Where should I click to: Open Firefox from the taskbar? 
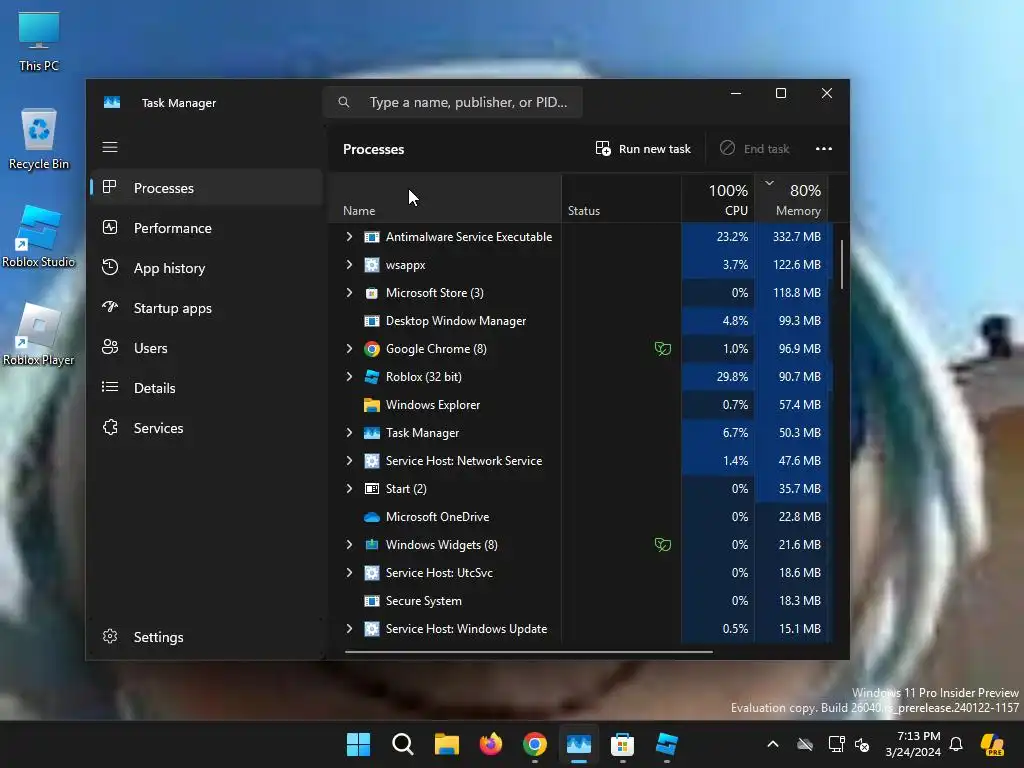click(490, 744)
